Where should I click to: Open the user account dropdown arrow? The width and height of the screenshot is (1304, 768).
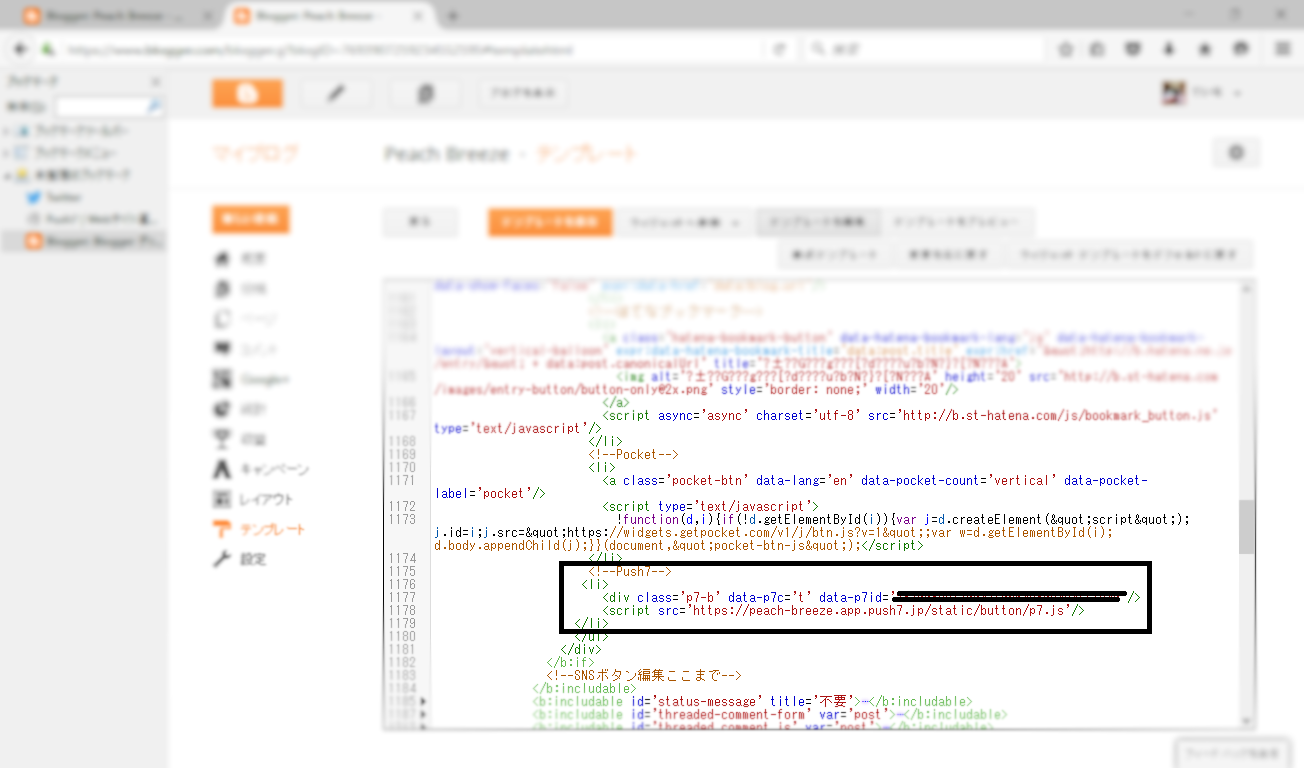[1237, 93]
